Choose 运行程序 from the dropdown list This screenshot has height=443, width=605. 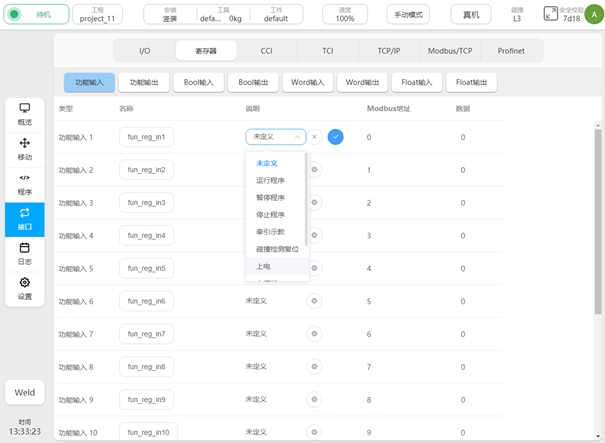(270, 180)
